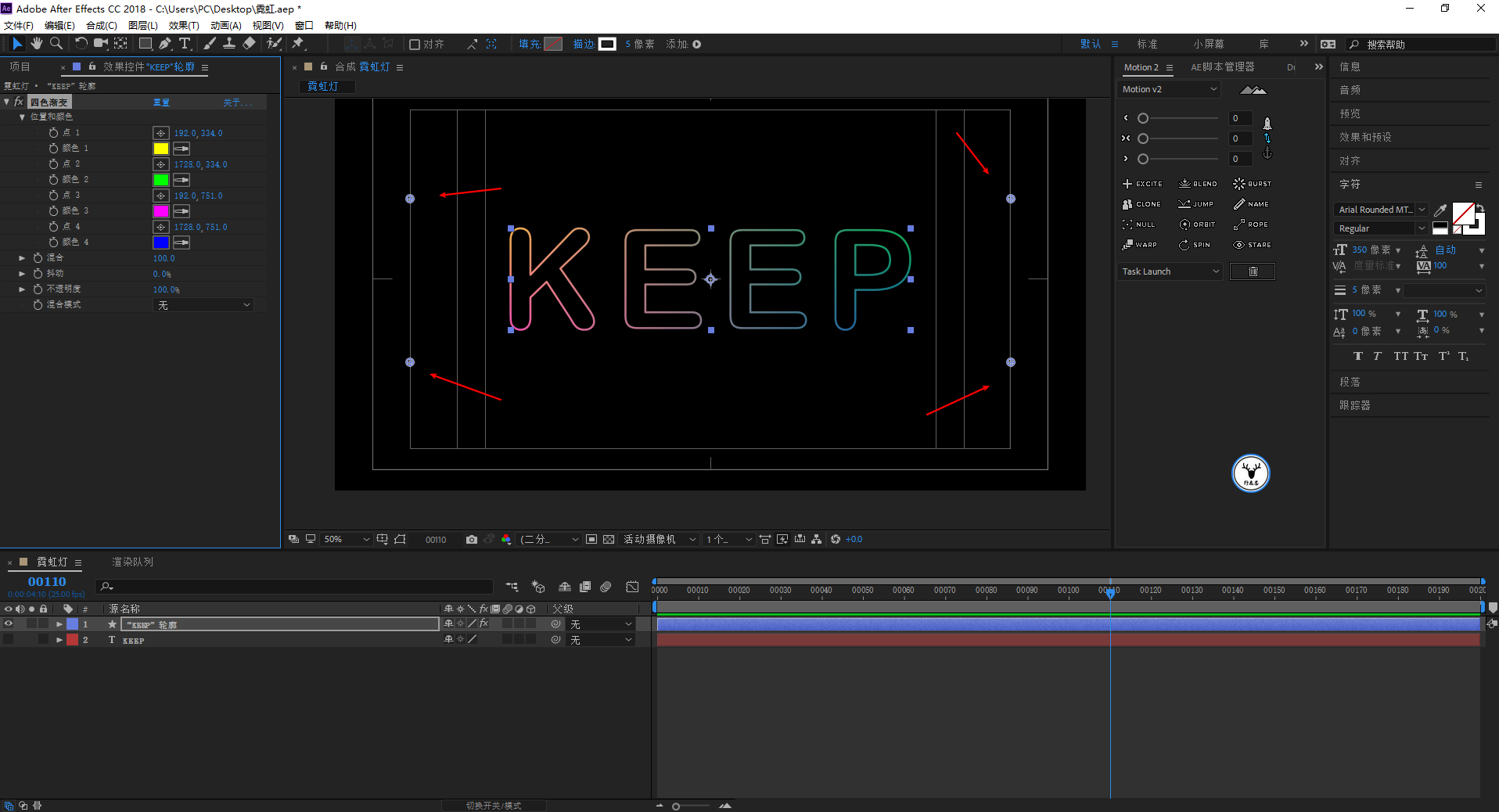Select the Unified Camera tool
The height and width of the screenshot is (812, 1499).
(101, 44)
